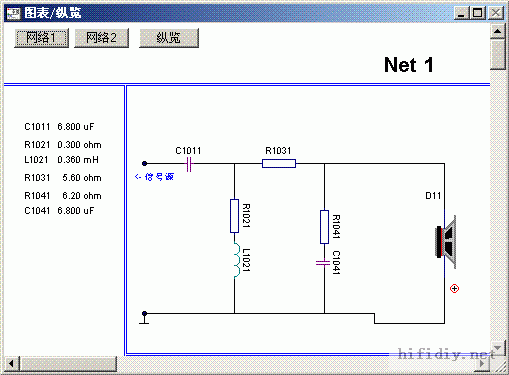Click the horizontal scrollbar thumb

[68, 363]
